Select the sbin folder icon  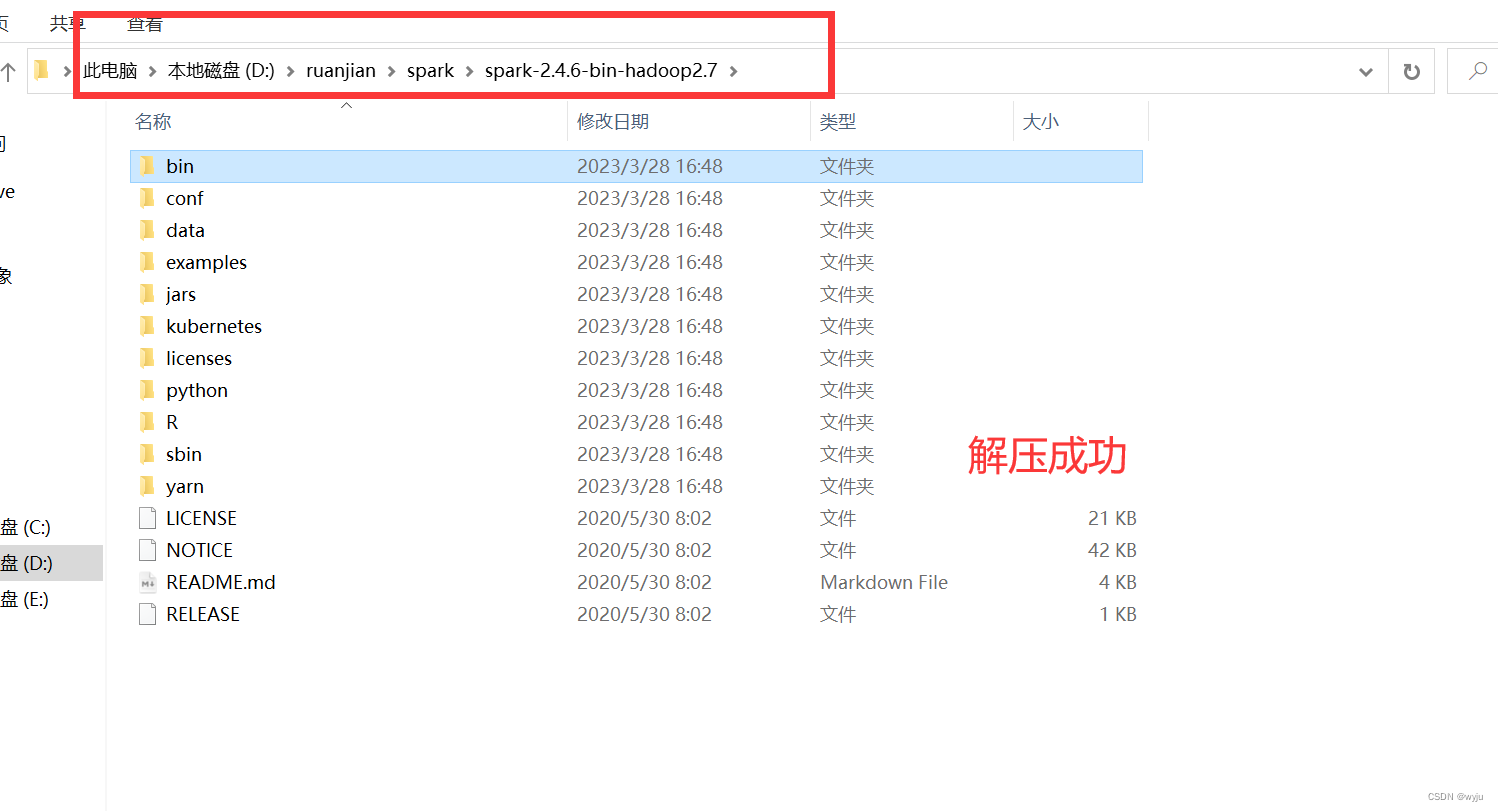(x=147, y=454)
